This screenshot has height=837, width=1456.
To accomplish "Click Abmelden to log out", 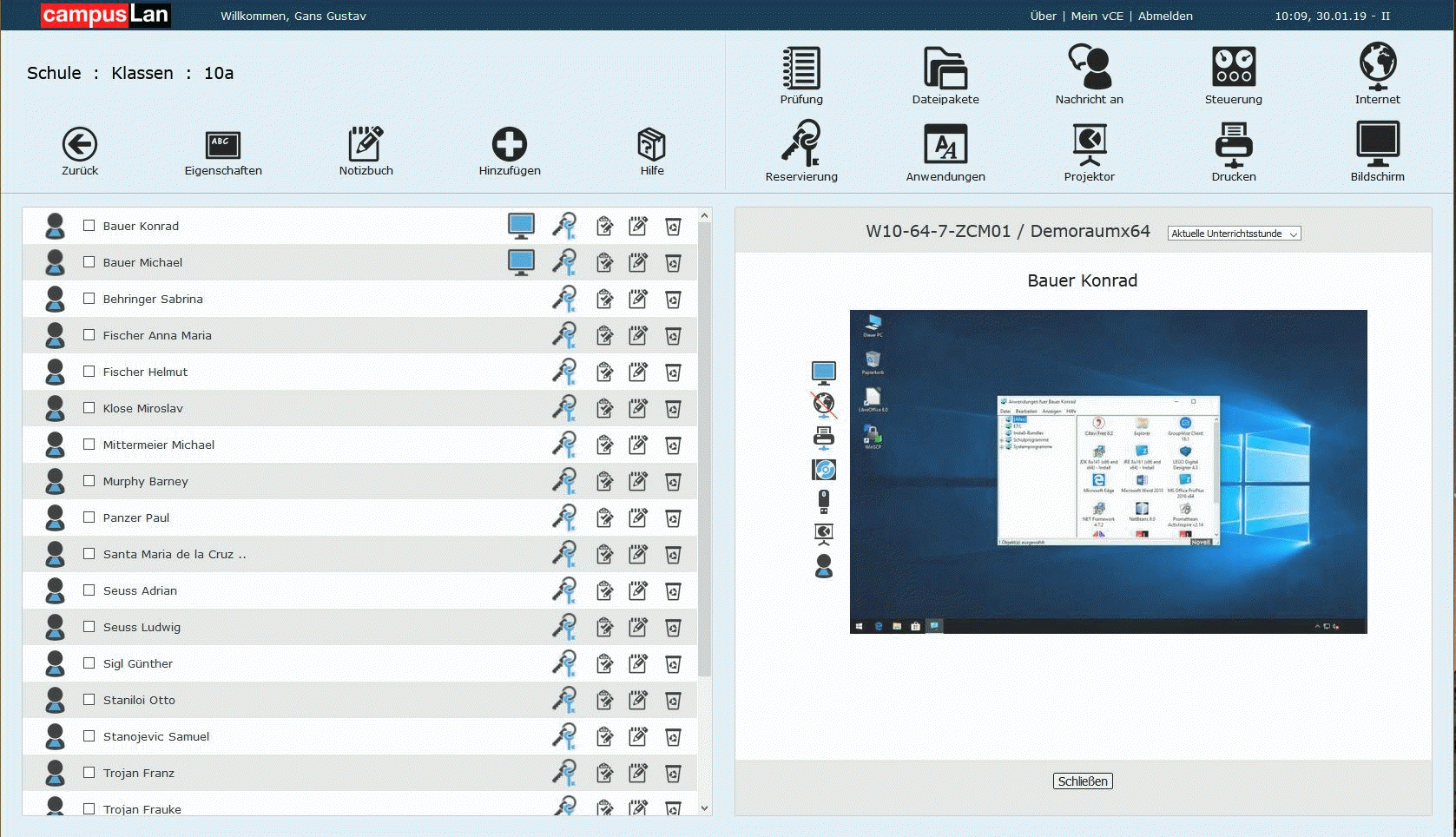I will [x=1165, y=16].
